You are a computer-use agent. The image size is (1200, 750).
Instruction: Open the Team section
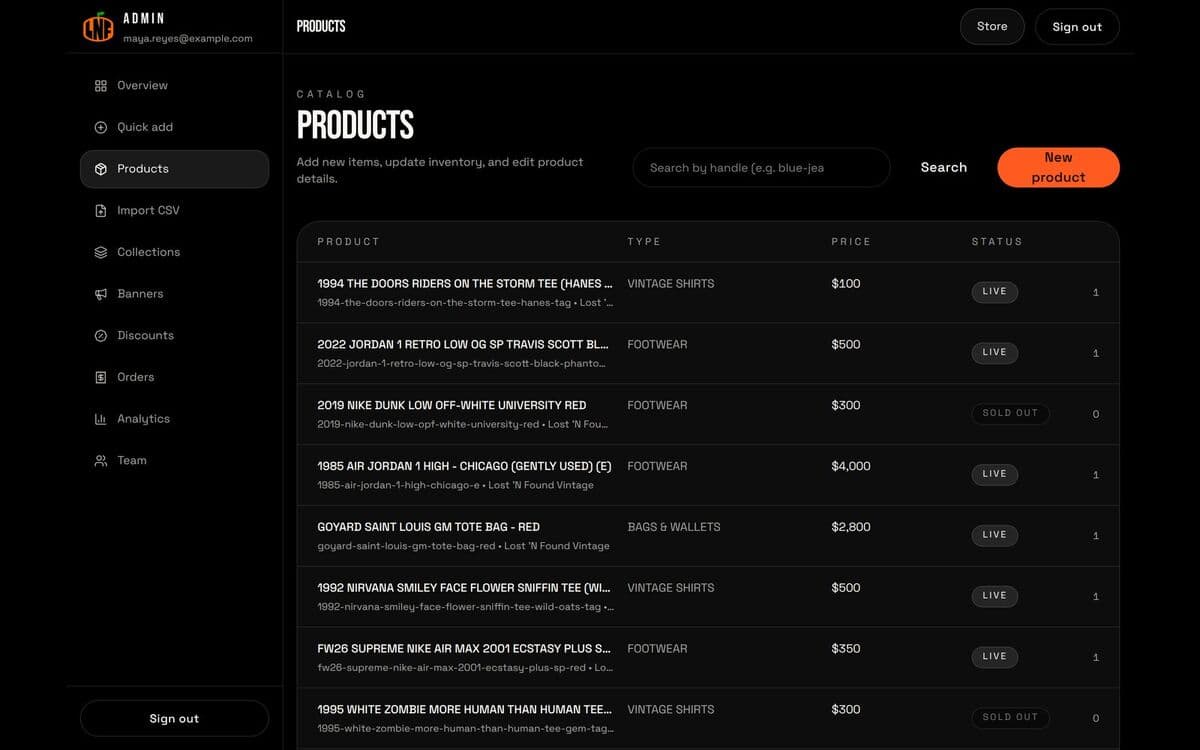(174, 461)
